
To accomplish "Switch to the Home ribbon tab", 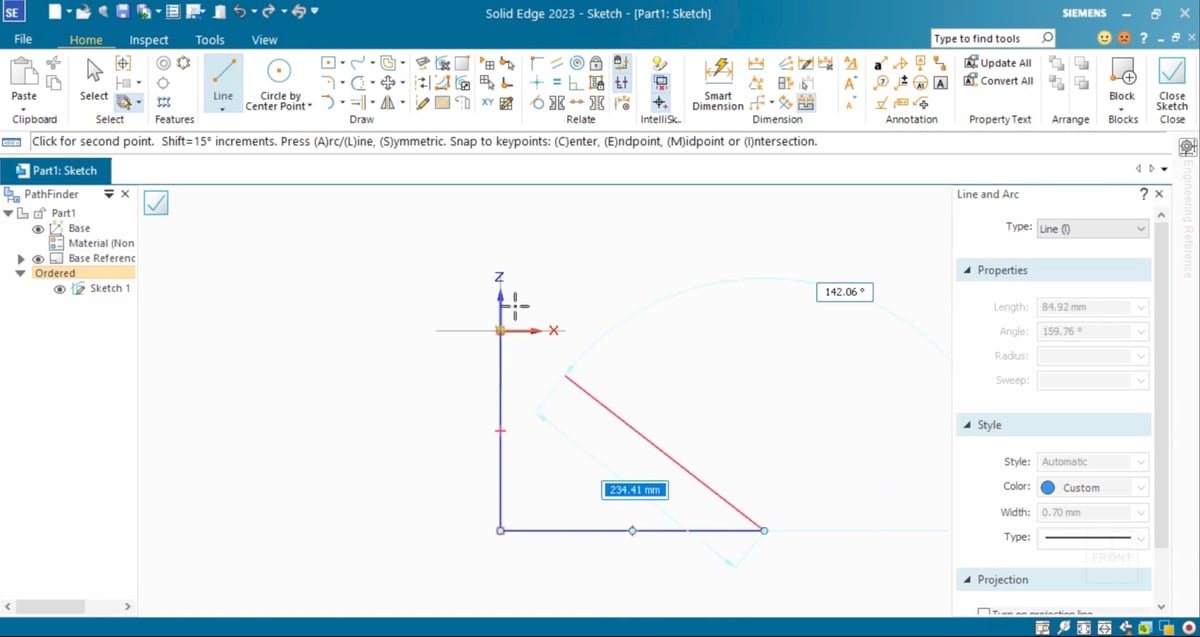I will click(86, 40).
